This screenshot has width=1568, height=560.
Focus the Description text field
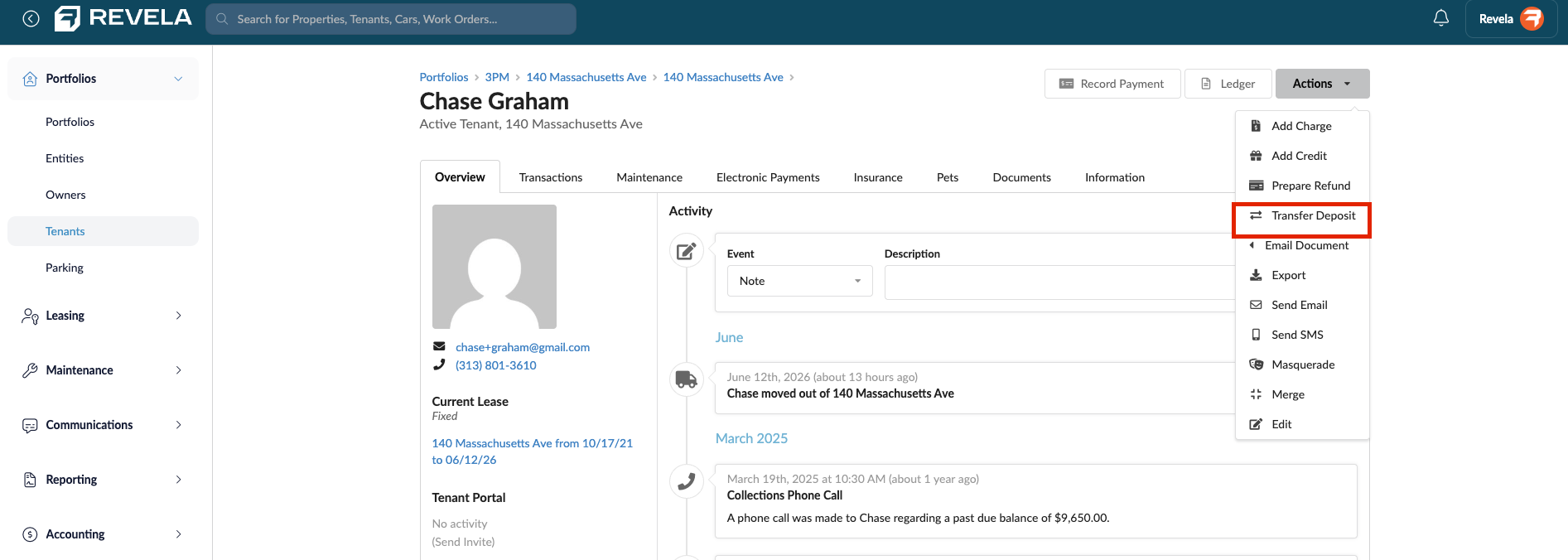[1059, 282]
